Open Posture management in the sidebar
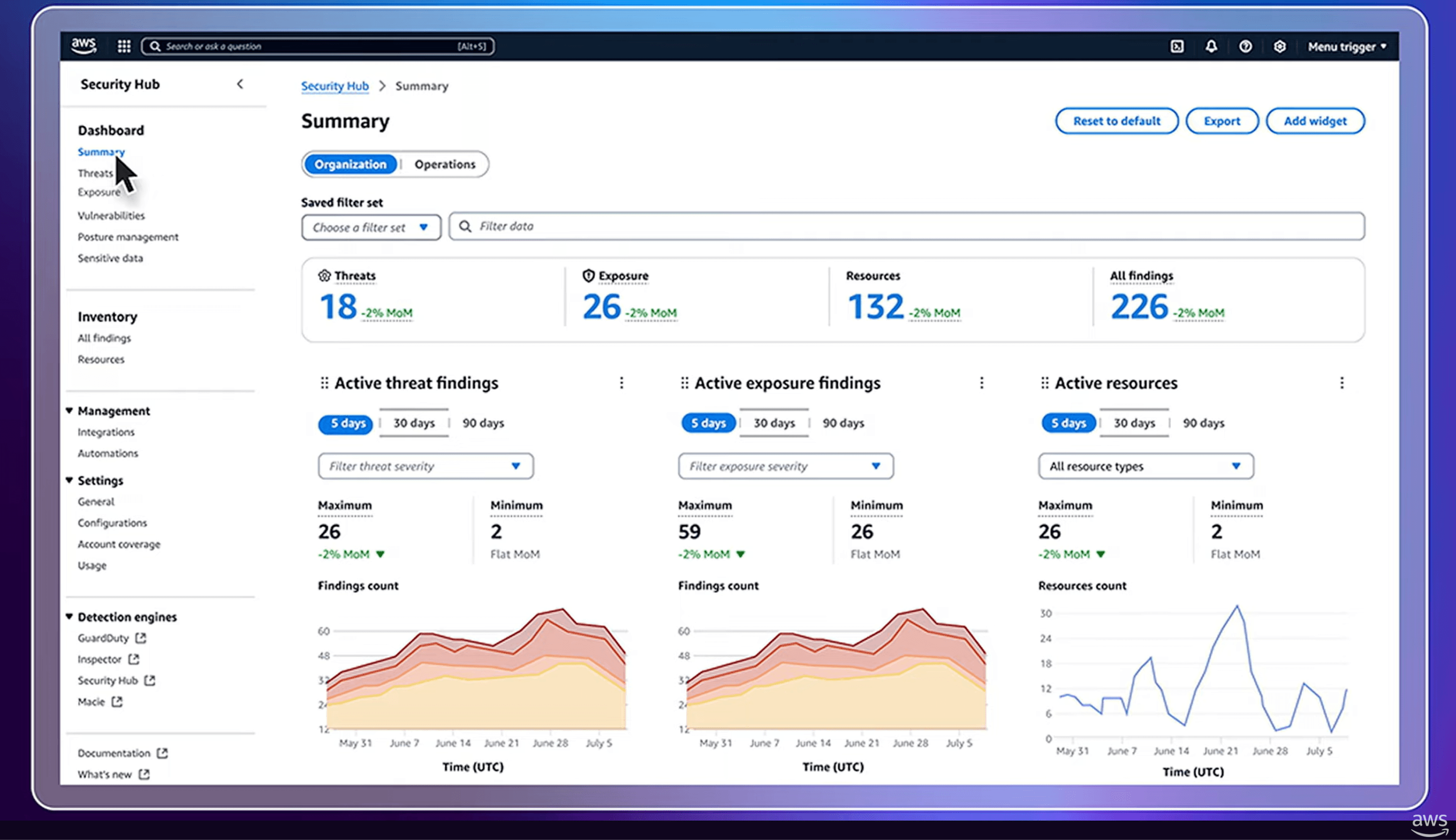This screenshot has height=840, width=1456. [128, 236]
